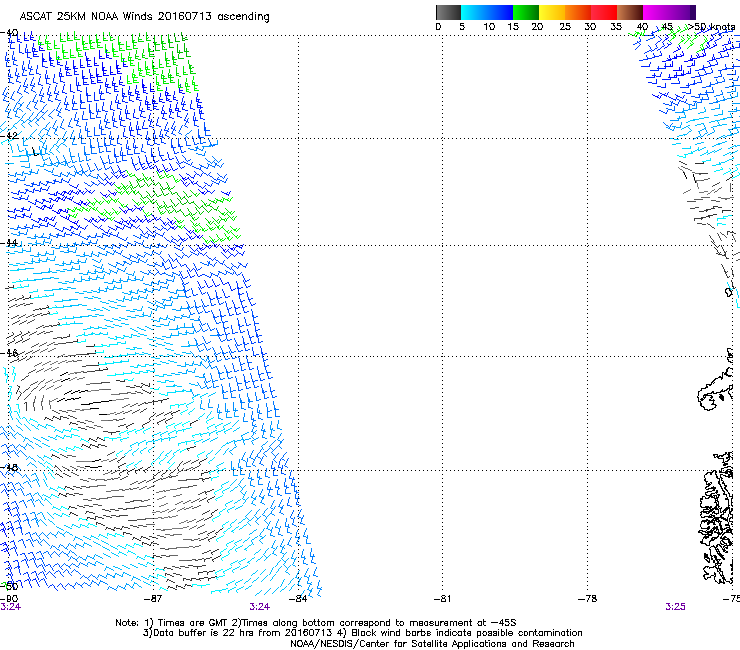Click the '20' label under the color bar
This screenshot has width=740, height=650.
pos(537,27)
